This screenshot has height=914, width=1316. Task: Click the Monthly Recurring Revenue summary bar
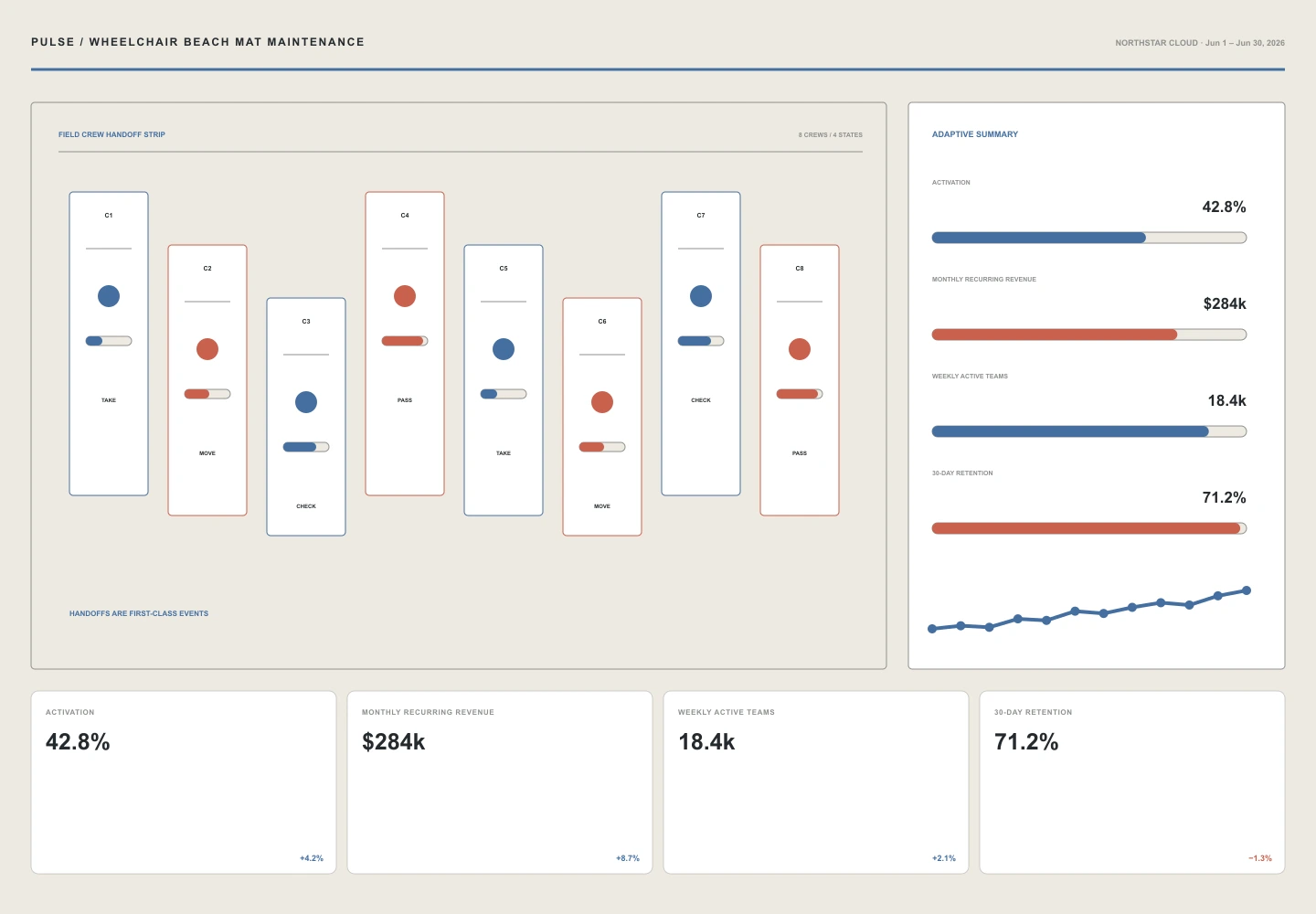(1089, 335)
